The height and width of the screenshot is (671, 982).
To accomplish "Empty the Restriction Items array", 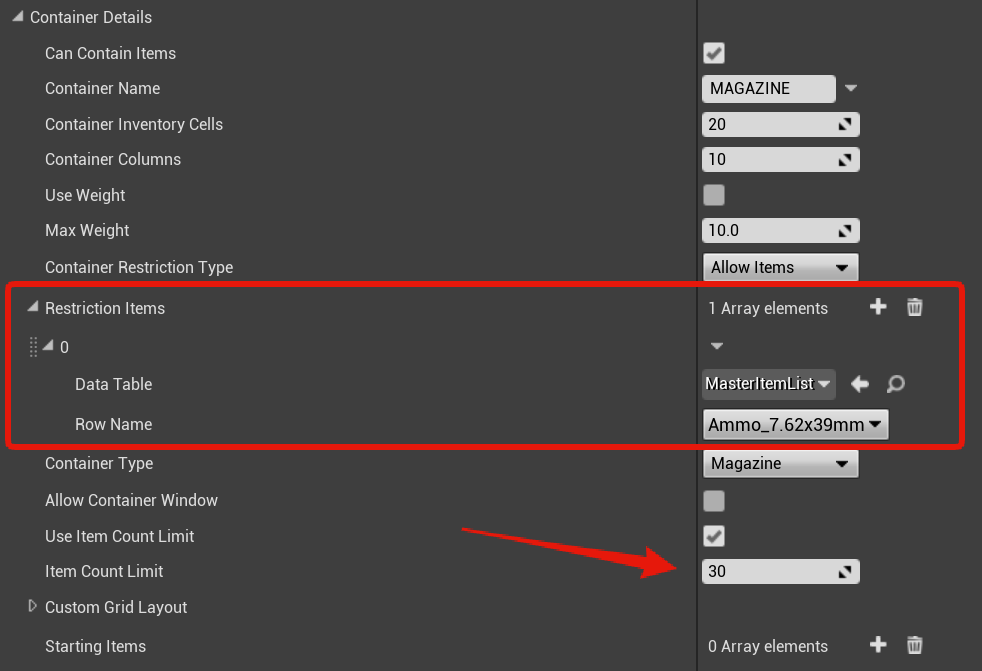I will pos(914,307).
